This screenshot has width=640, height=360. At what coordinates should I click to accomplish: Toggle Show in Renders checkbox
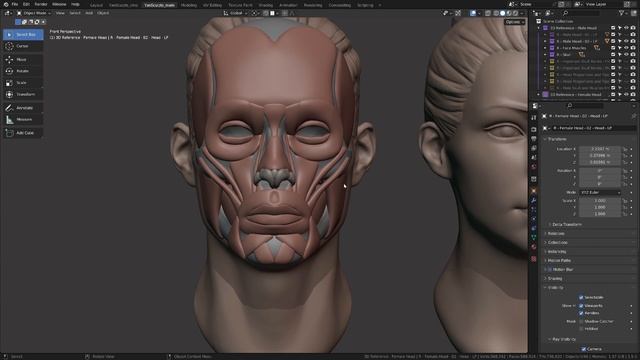point(581,313)
